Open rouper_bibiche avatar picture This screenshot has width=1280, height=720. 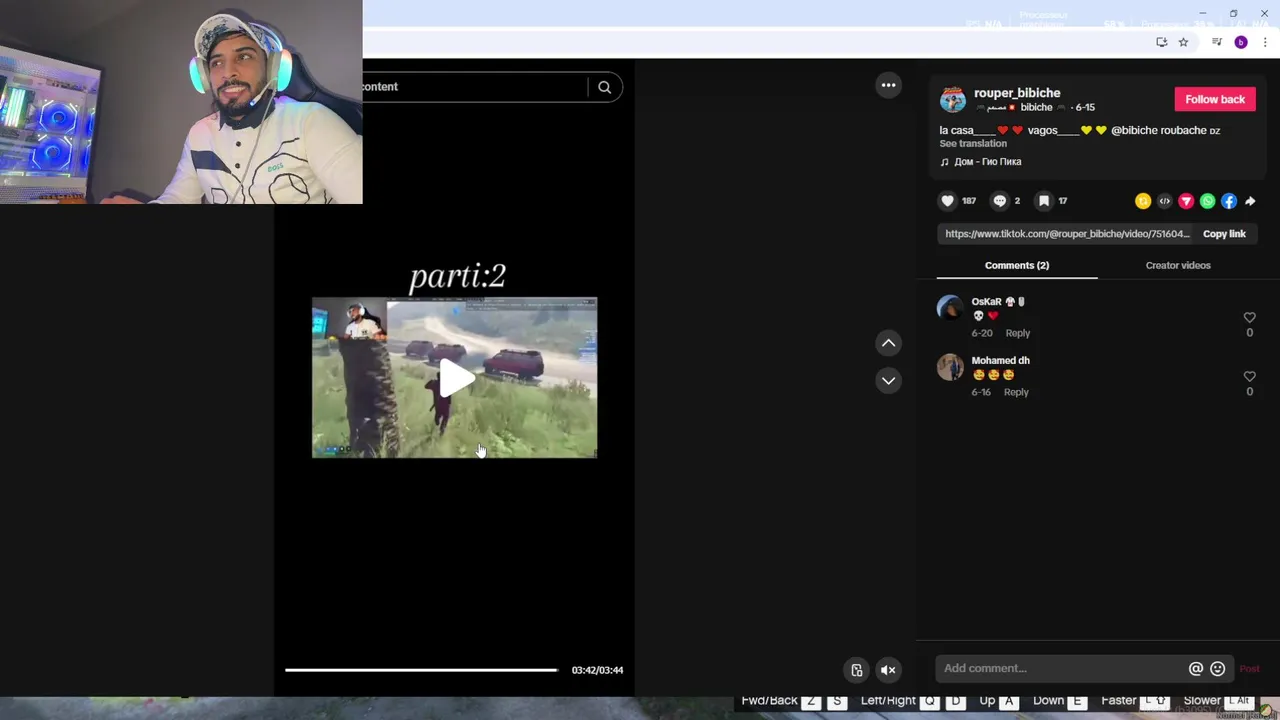click(953, 99)
